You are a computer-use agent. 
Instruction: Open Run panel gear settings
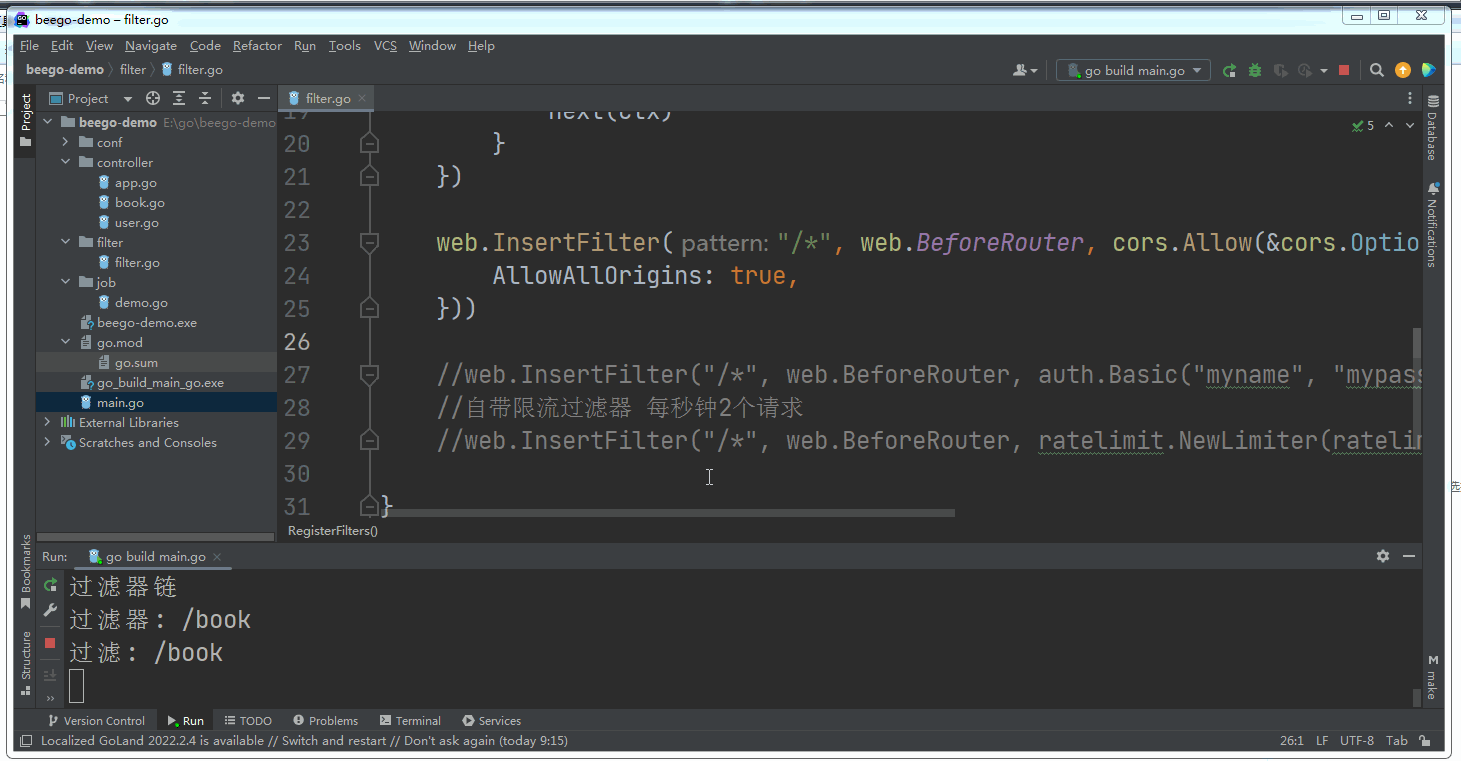tap(1383, 556)
